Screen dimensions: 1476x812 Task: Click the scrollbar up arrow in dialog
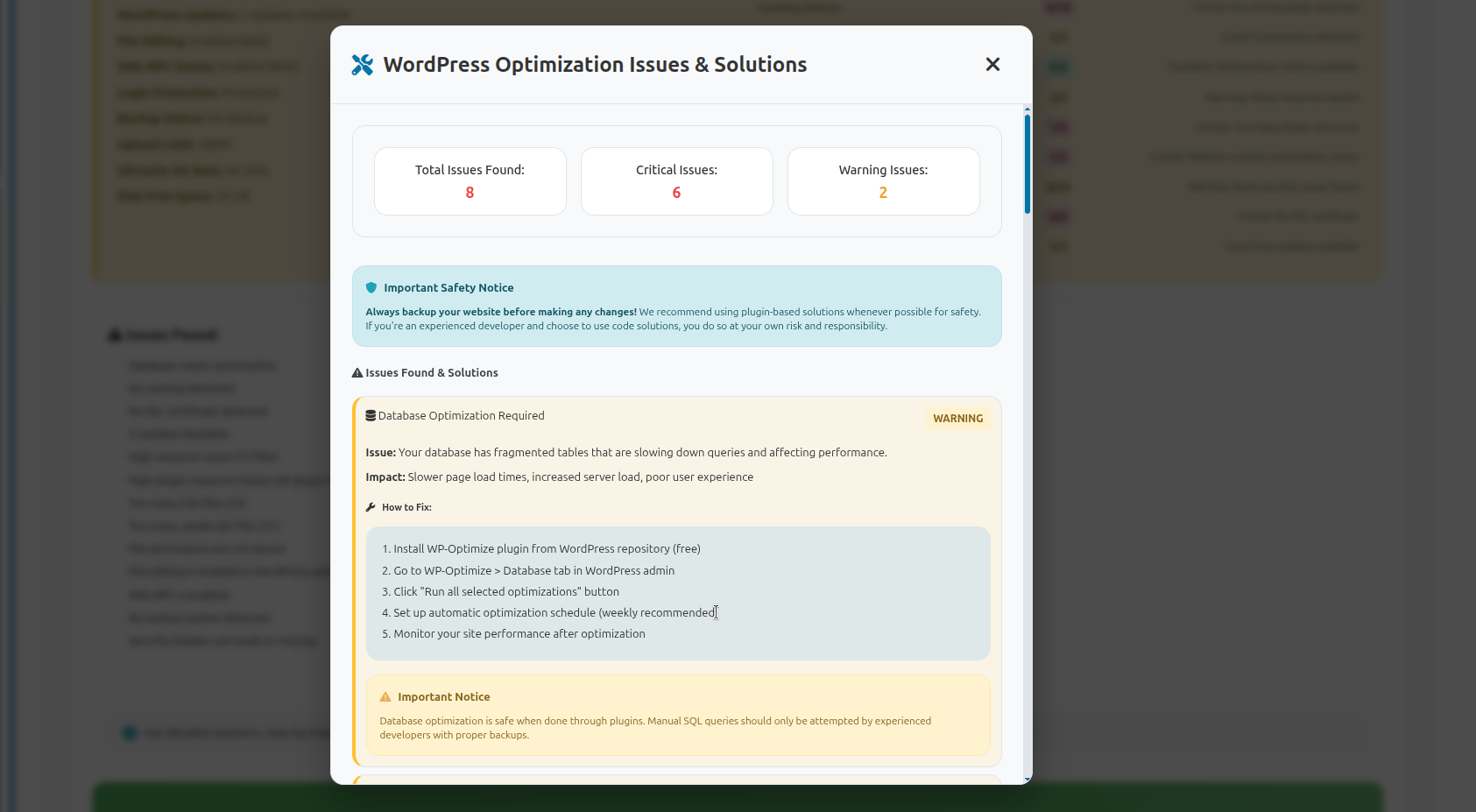coord(1027,109)
